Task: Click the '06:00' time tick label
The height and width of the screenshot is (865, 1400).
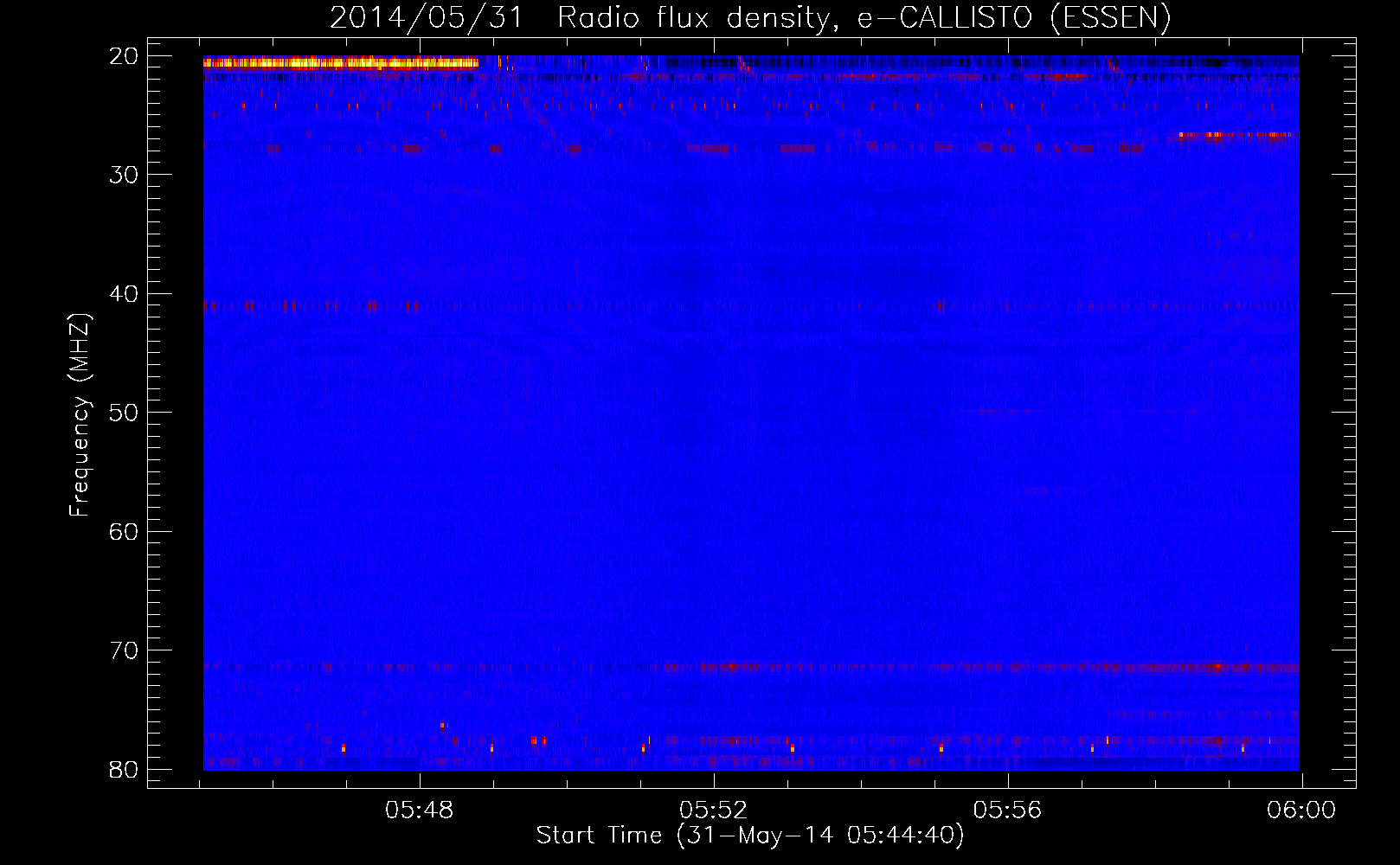Action: point(1301,811)
